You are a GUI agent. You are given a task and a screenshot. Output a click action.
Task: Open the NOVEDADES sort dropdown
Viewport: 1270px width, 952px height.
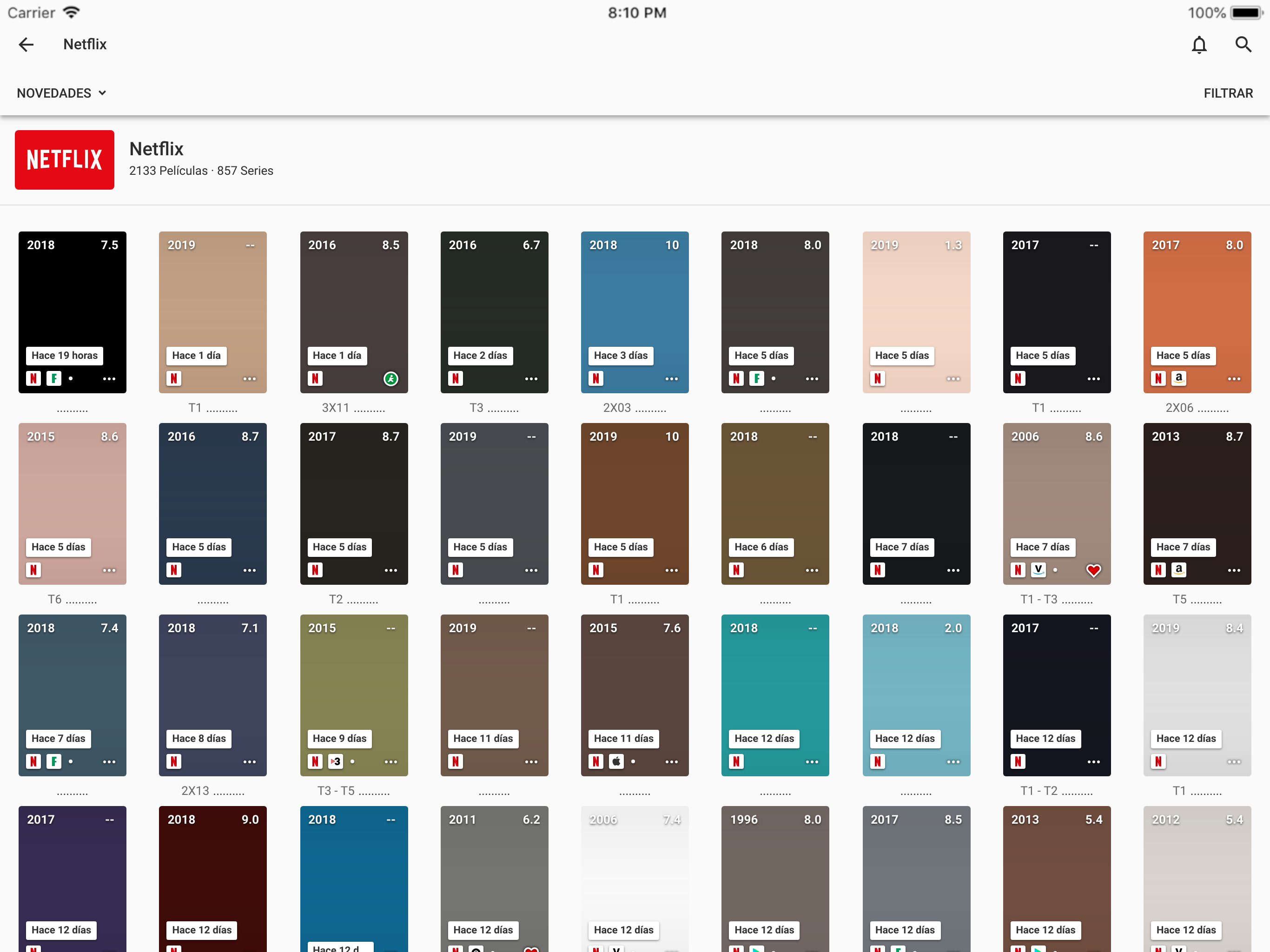coord(61,93)
